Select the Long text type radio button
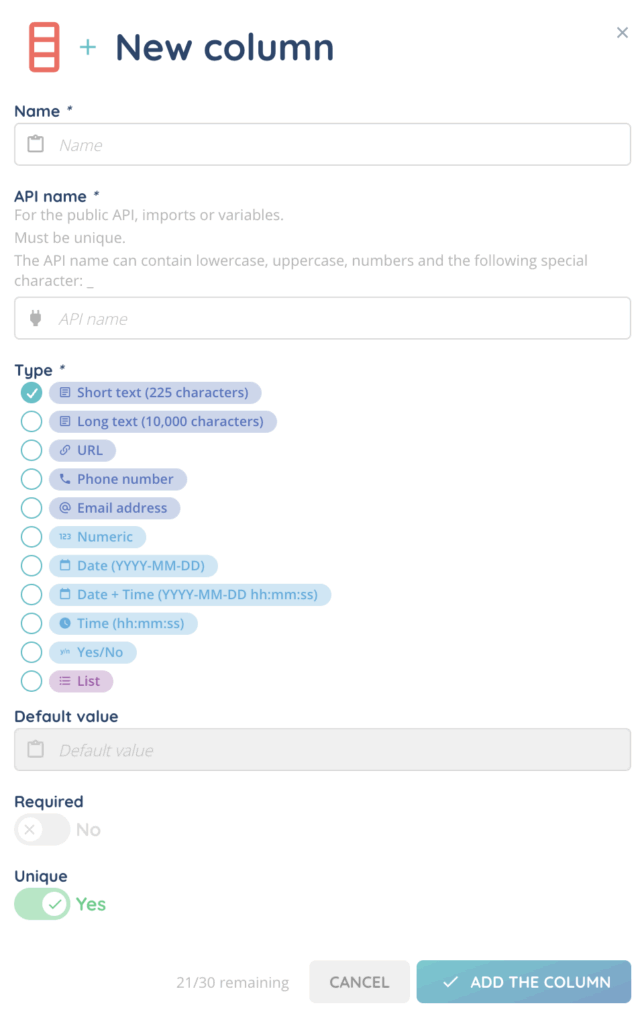644x1024 pixels. [x=31, y=422]
